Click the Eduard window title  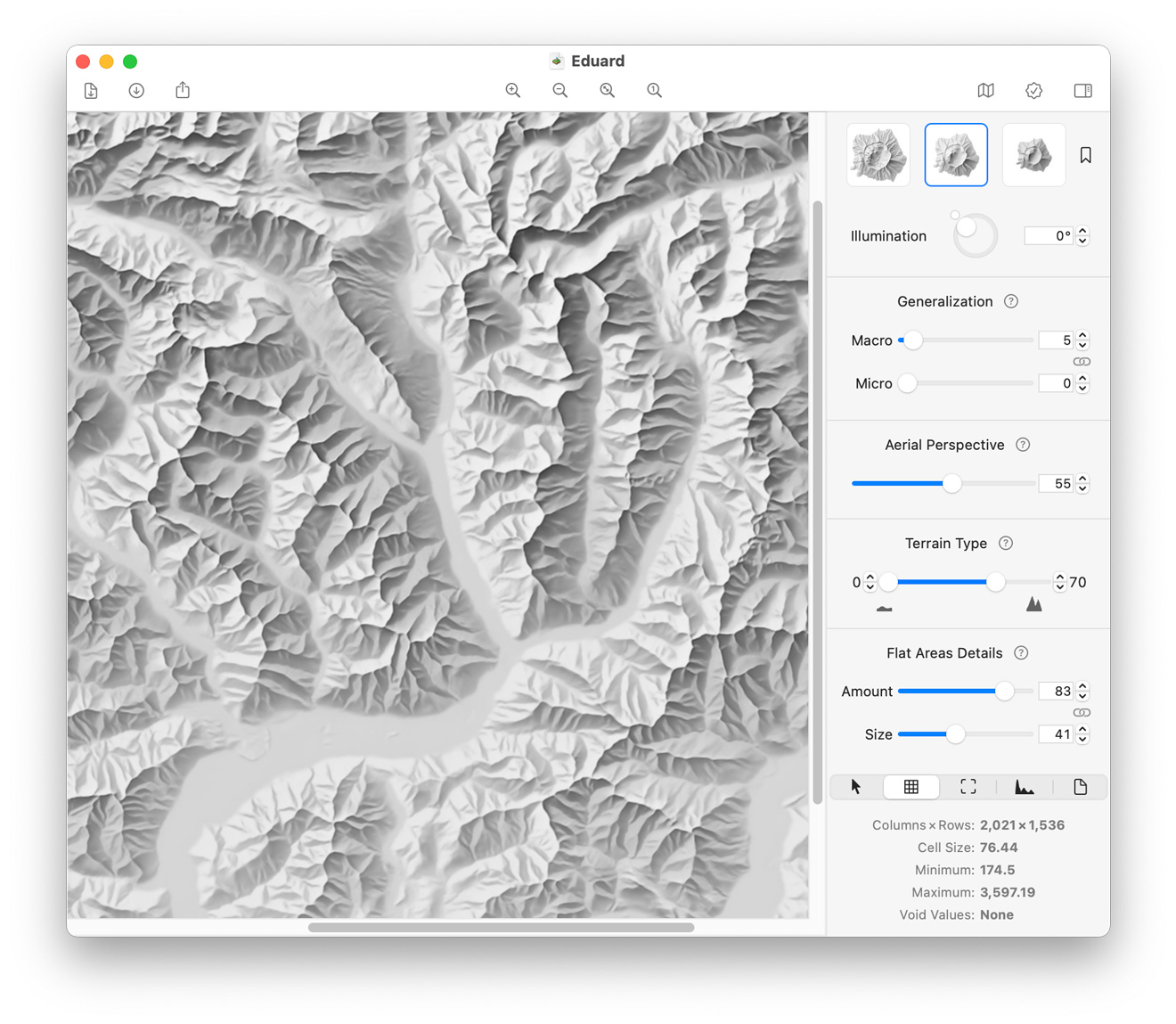598,61
